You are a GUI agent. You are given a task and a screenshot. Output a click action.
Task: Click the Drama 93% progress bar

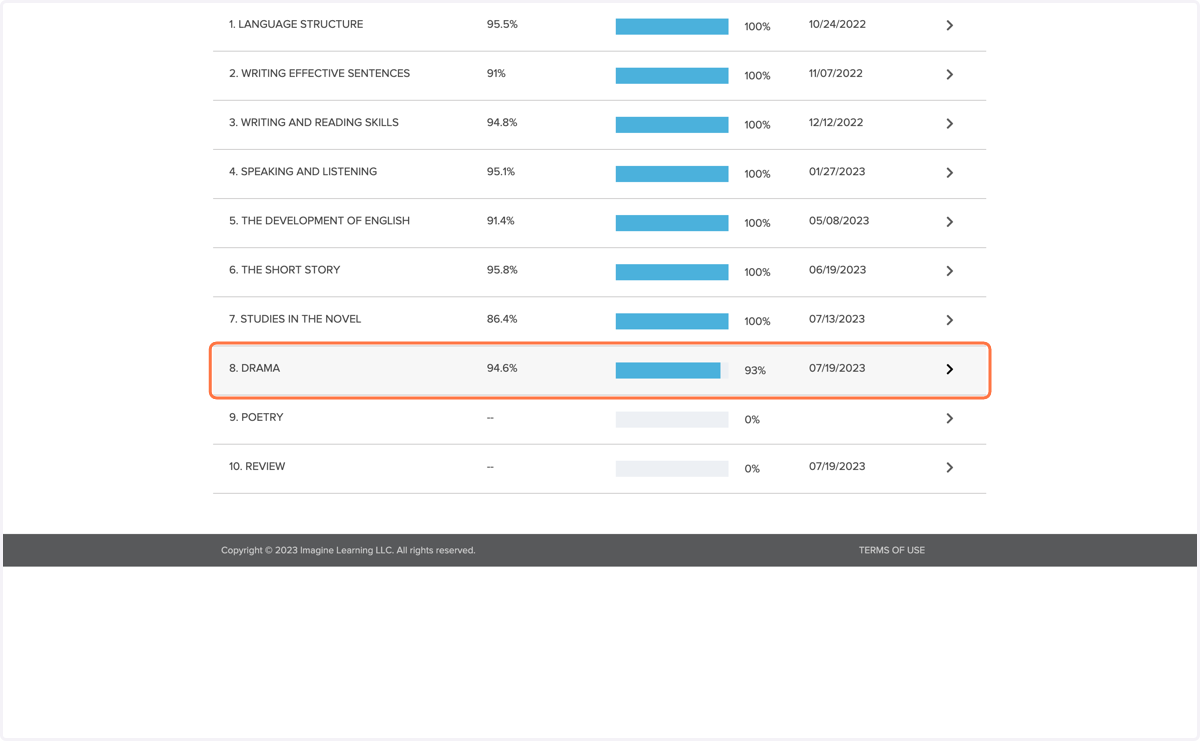tap(672, 370)
